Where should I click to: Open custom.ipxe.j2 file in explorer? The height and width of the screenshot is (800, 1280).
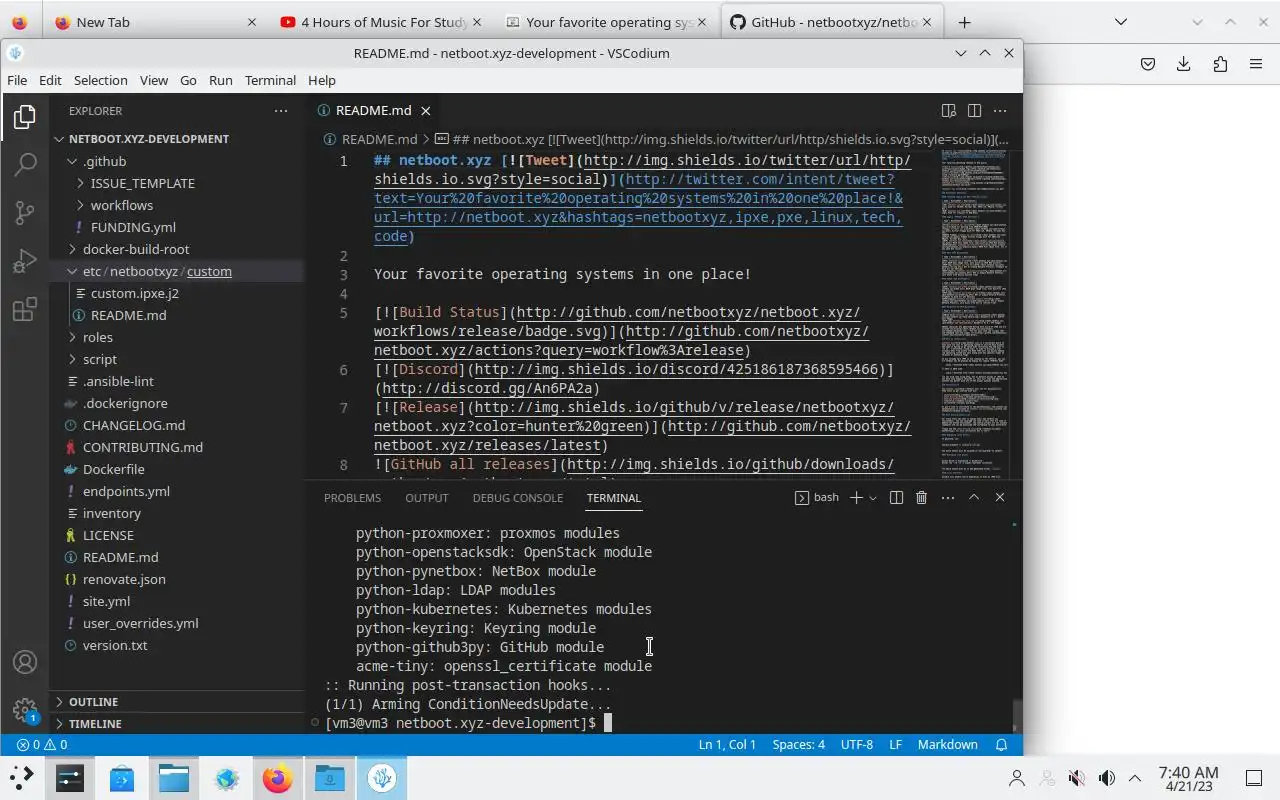click(177, 293)
